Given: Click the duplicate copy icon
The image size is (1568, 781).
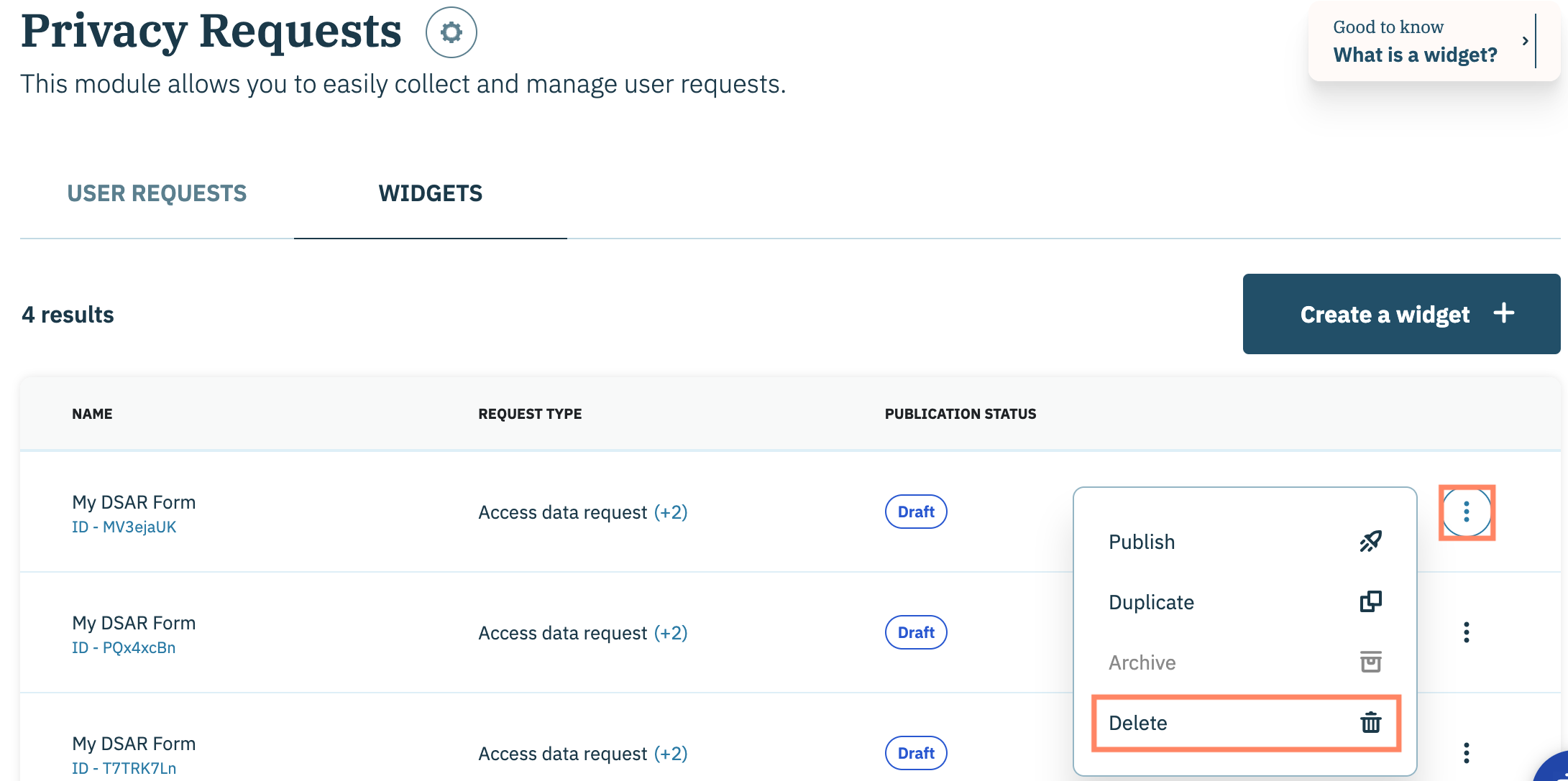Looking at the screenshot, I should click(1370, 601).
